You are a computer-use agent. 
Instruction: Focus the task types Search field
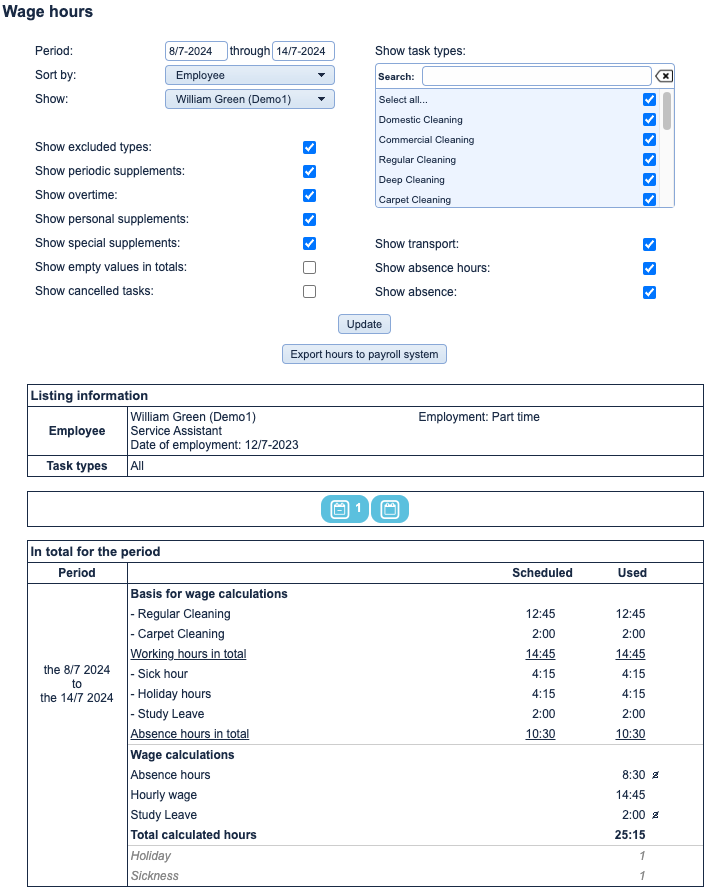point(536,76)
